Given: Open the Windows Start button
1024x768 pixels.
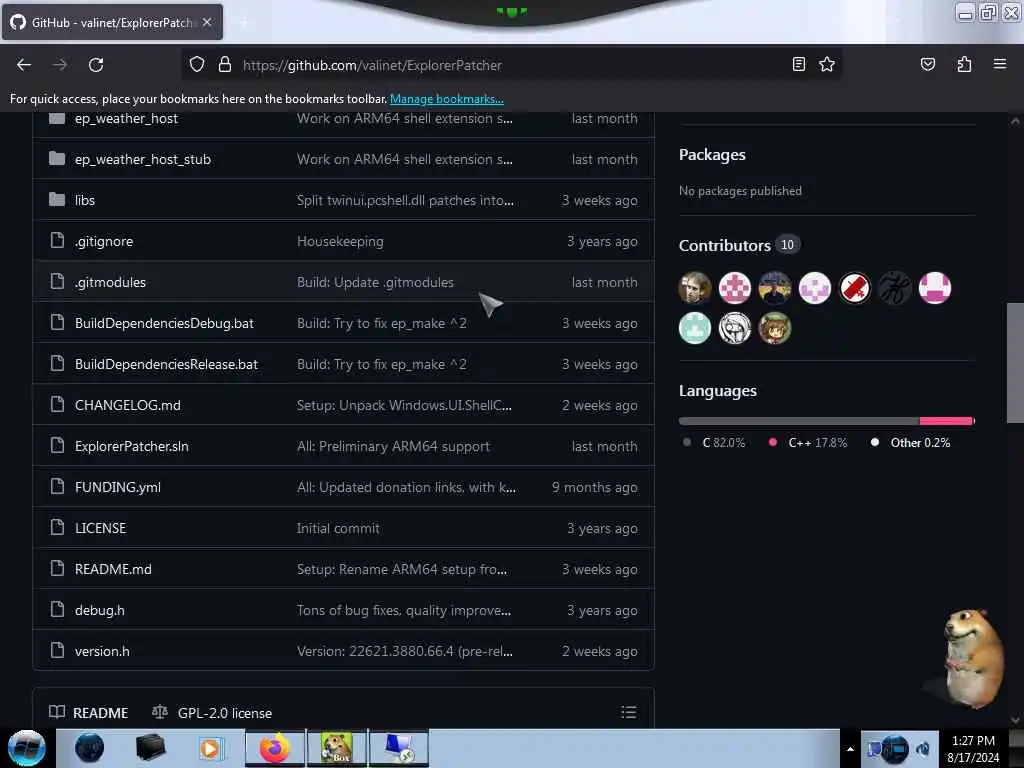Looking at the screenshot, I should pos(27,748).
